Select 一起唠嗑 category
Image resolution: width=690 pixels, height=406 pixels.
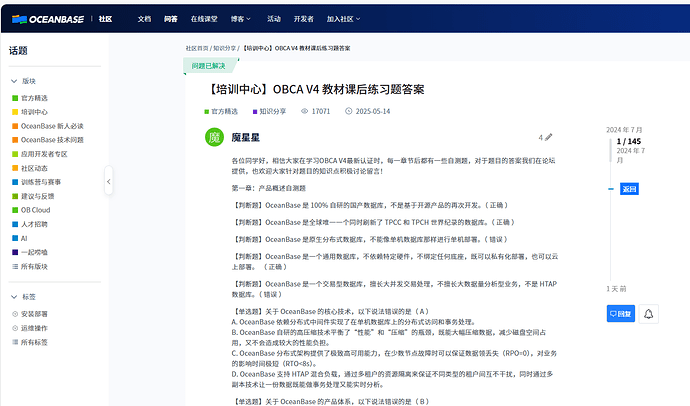click(34, 252)
